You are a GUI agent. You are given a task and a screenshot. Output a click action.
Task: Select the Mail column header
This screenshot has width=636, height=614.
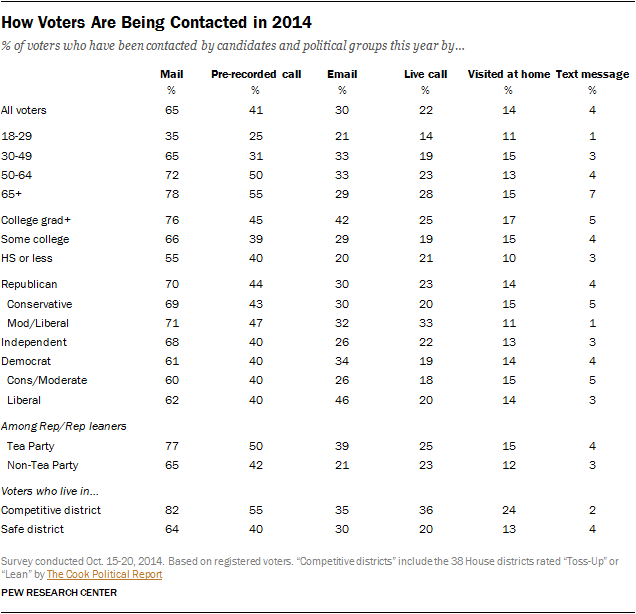point(172,74)
